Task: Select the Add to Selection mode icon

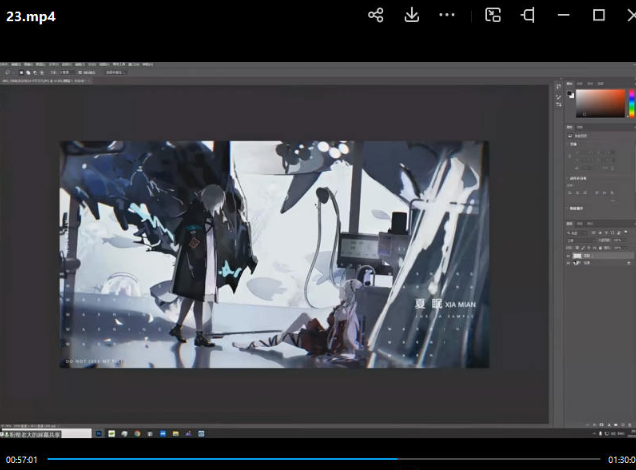Action: (x=28, y=73)
